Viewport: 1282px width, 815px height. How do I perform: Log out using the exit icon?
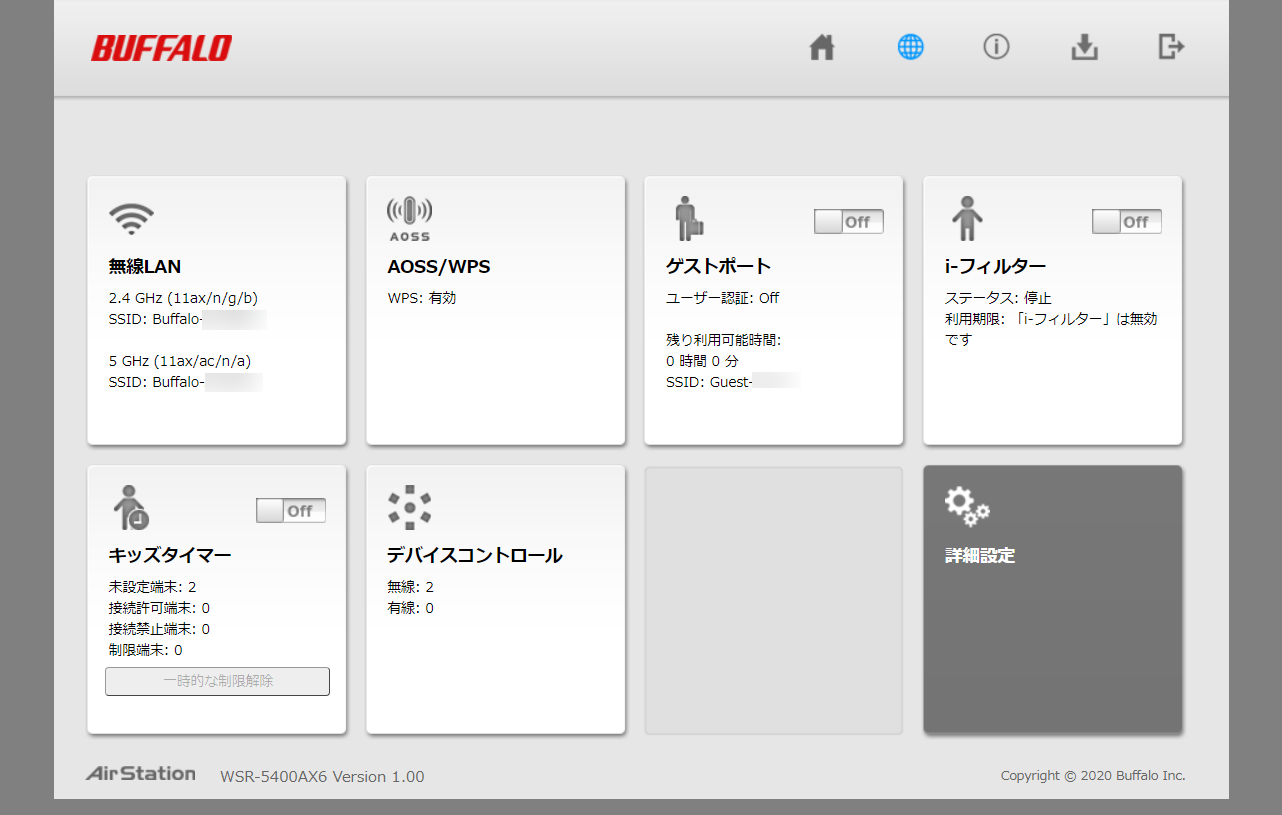coord(1171,46)
